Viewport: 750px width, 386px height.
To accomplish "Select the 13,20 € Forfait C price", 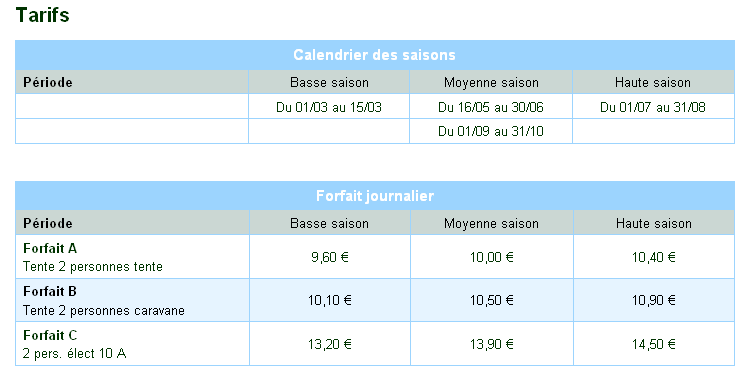I will (330, 344).
